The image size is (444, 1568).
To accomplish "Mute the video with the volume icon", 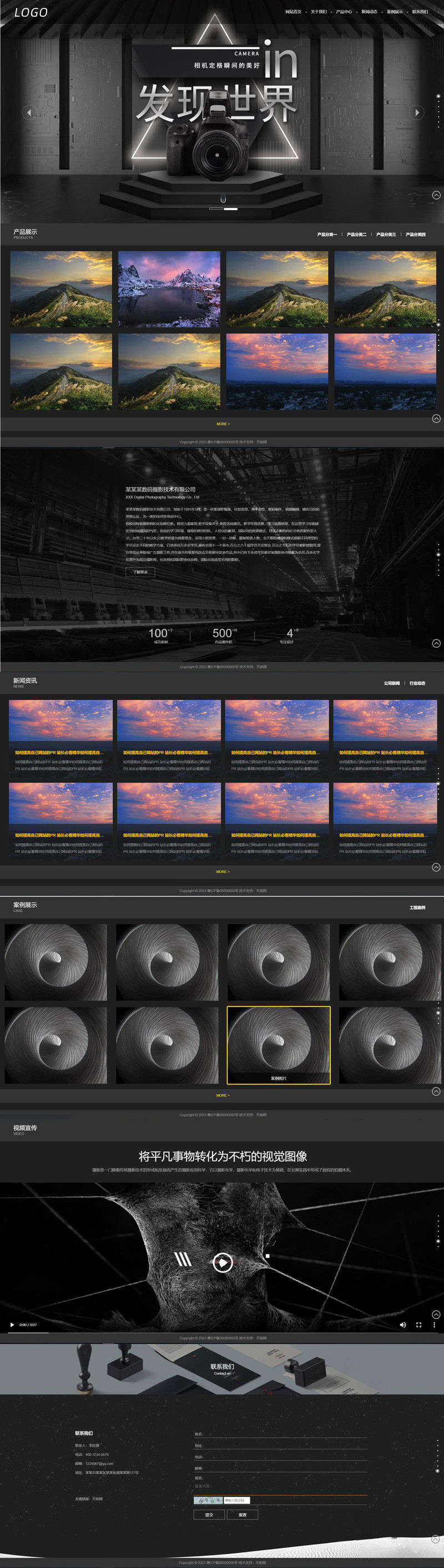I will click(x=402, y=1325).
